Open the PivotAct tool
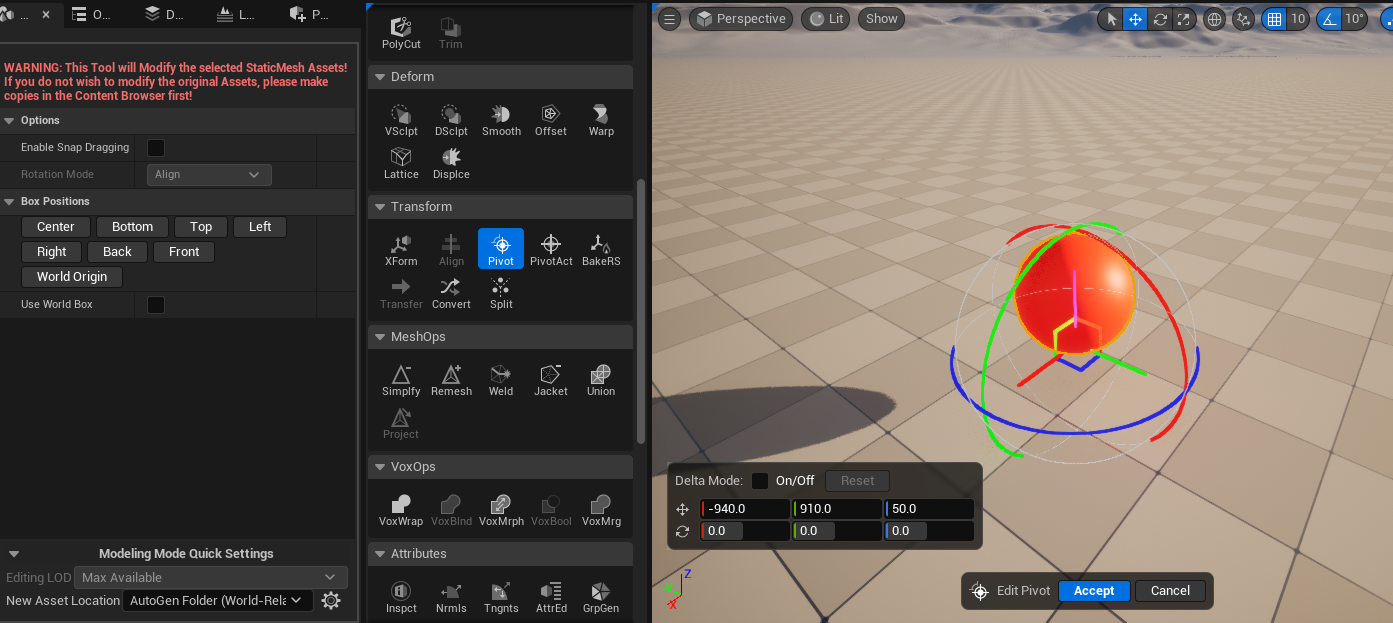The width and height of the screenshot is (1393, 623). (551, 250)
